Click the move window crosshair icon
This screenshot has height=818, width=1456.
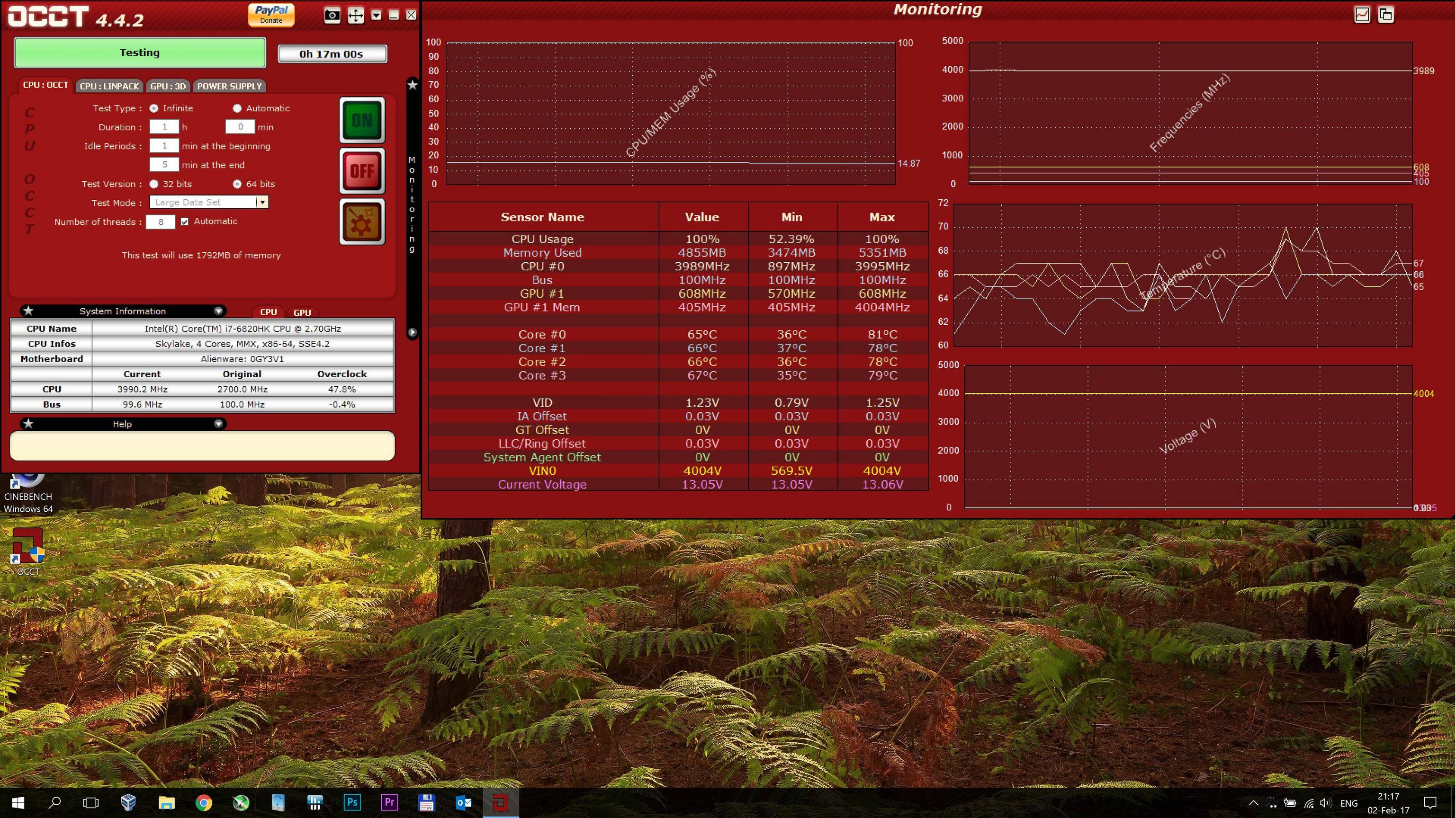(356, 15)
